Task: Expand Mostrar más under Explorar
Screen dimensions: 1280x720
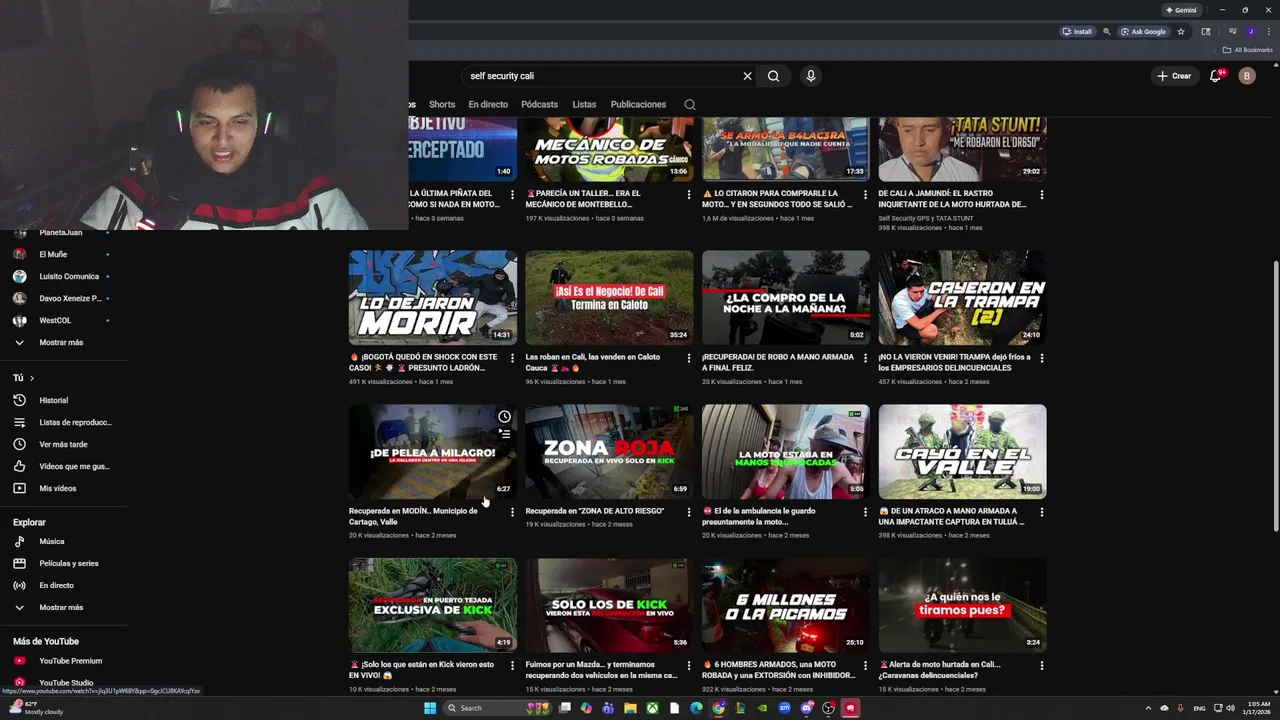Action: 63,607
